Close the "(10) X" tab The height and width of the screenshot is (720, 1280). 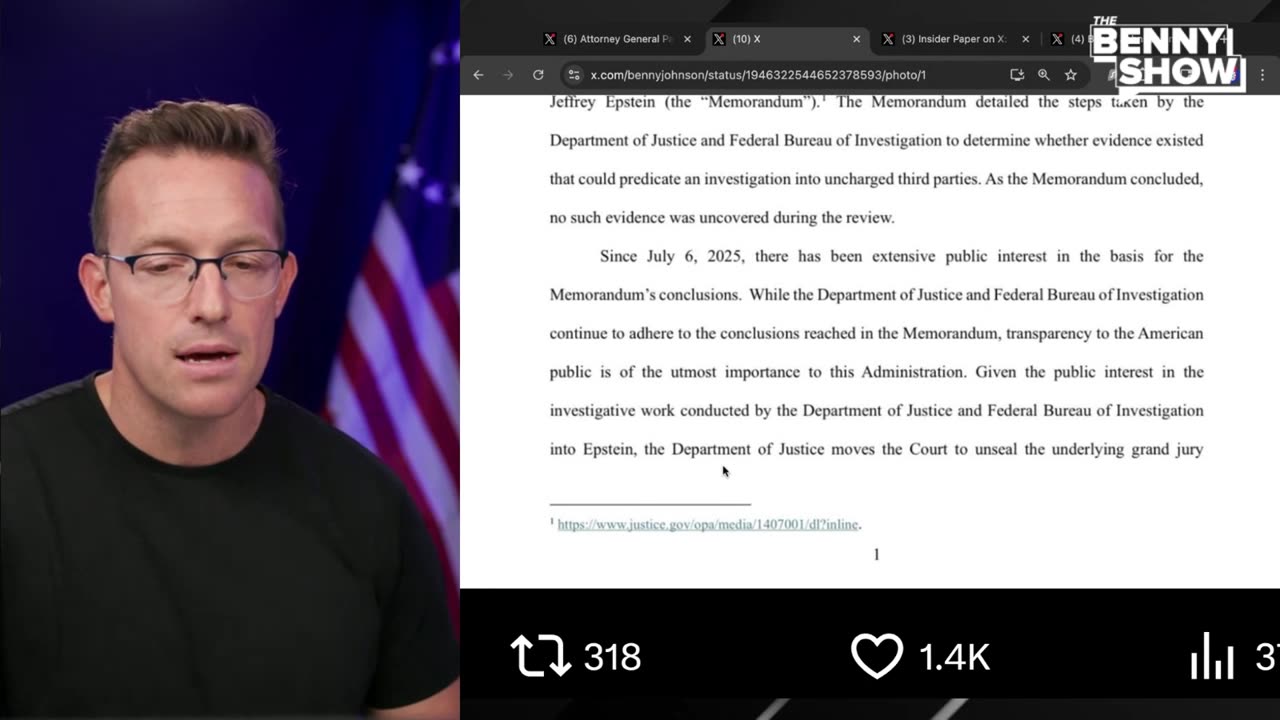click(856, 39)
